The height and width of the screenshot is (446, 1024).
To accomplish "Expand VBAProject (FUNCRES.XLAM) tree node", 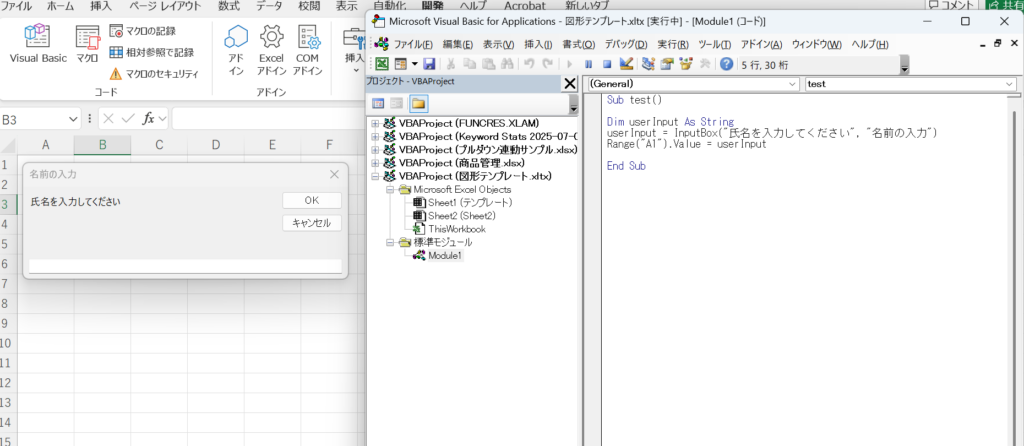I will (x=375, y=123).
